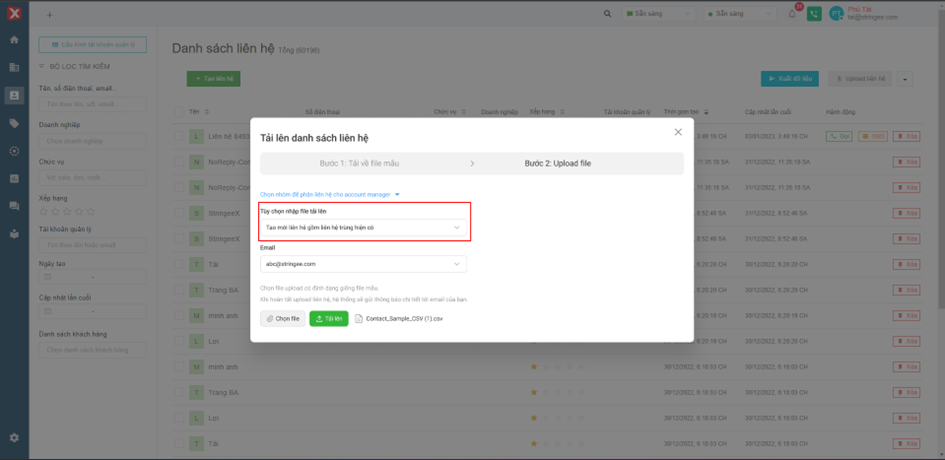This screenshot has height=460, width=945.
Task: Open 'Tùy chọn nhập file tải lên' dropdown
Action: pyautogui.click(x=362, y=227)
